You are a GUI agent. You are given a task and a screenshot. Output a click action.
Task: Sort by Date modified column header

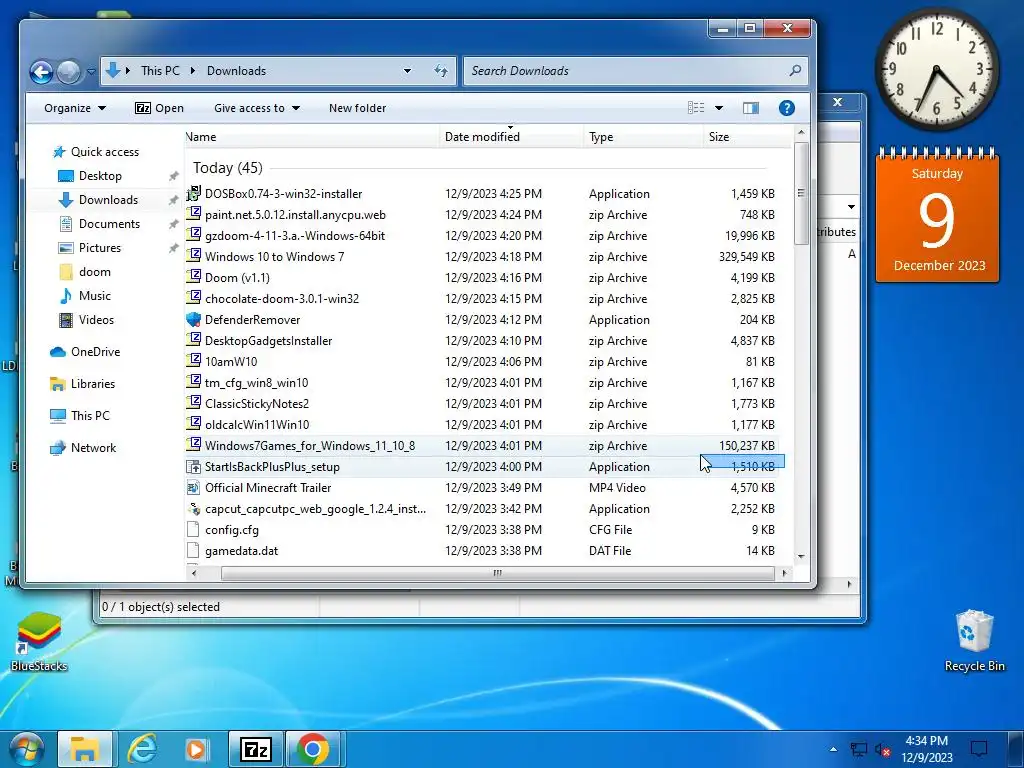coord(511,136)
